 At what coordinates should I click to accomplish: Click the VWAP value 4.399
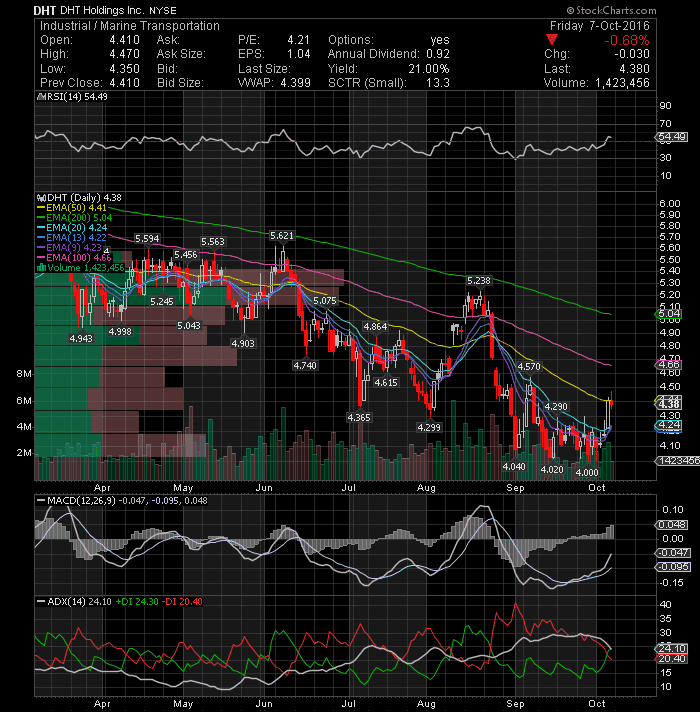pyautogui.click(x=296, y=83)
